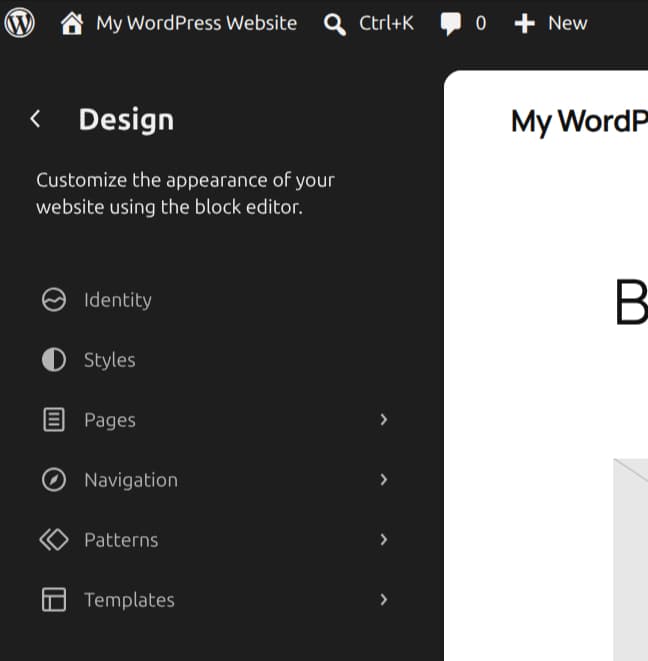This screenshot has height=661, width=648.
Task: Open the search magnifier icon
Action: [335, 24]
